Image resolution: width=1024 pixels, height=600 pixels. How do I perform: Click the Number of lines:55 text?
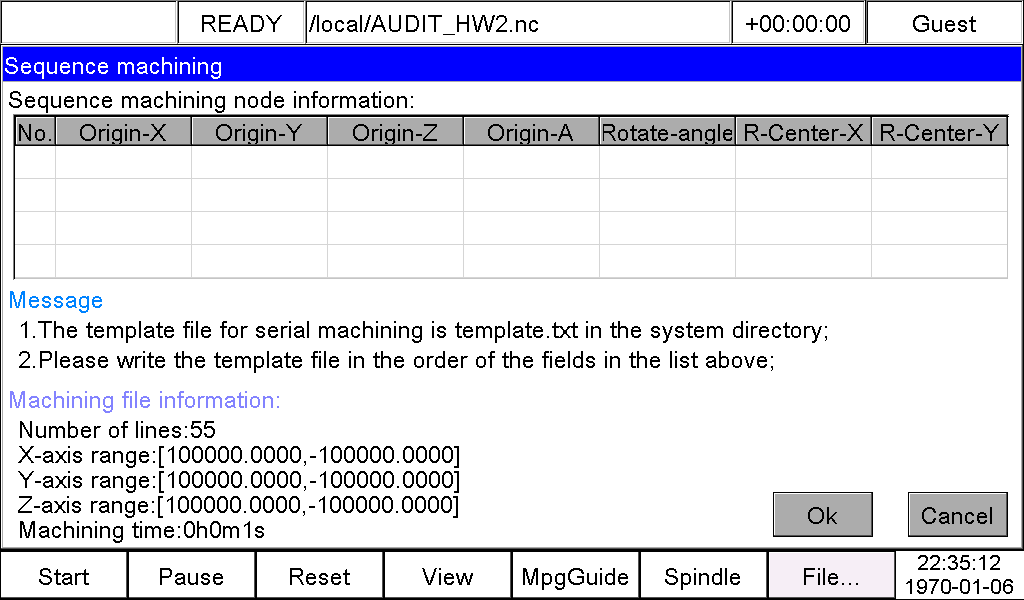point(117,430)
